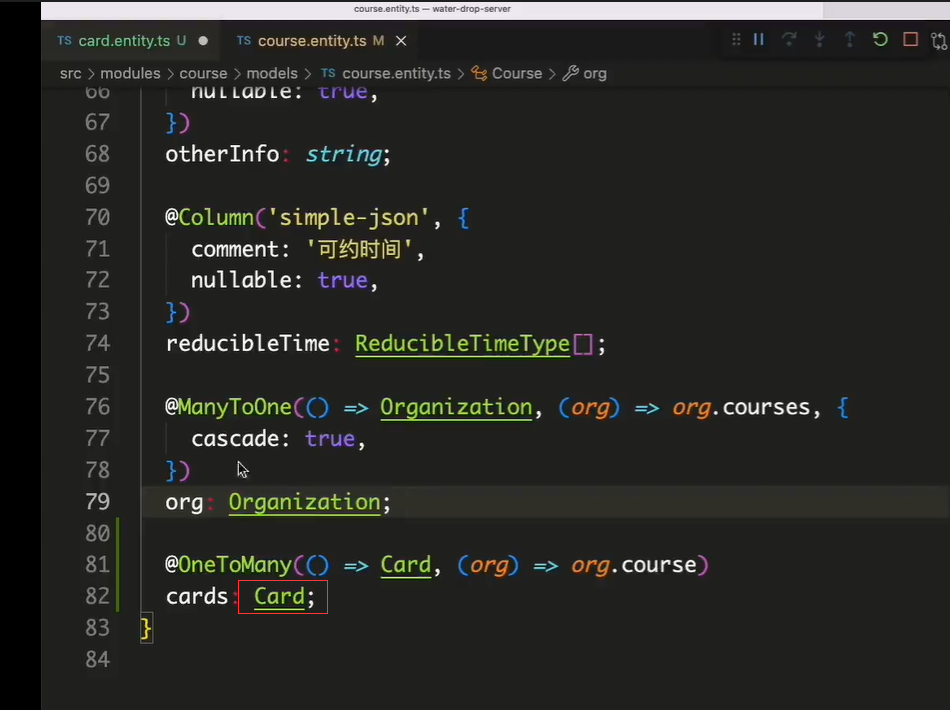Click the otherInfo property name

[222, 154]
